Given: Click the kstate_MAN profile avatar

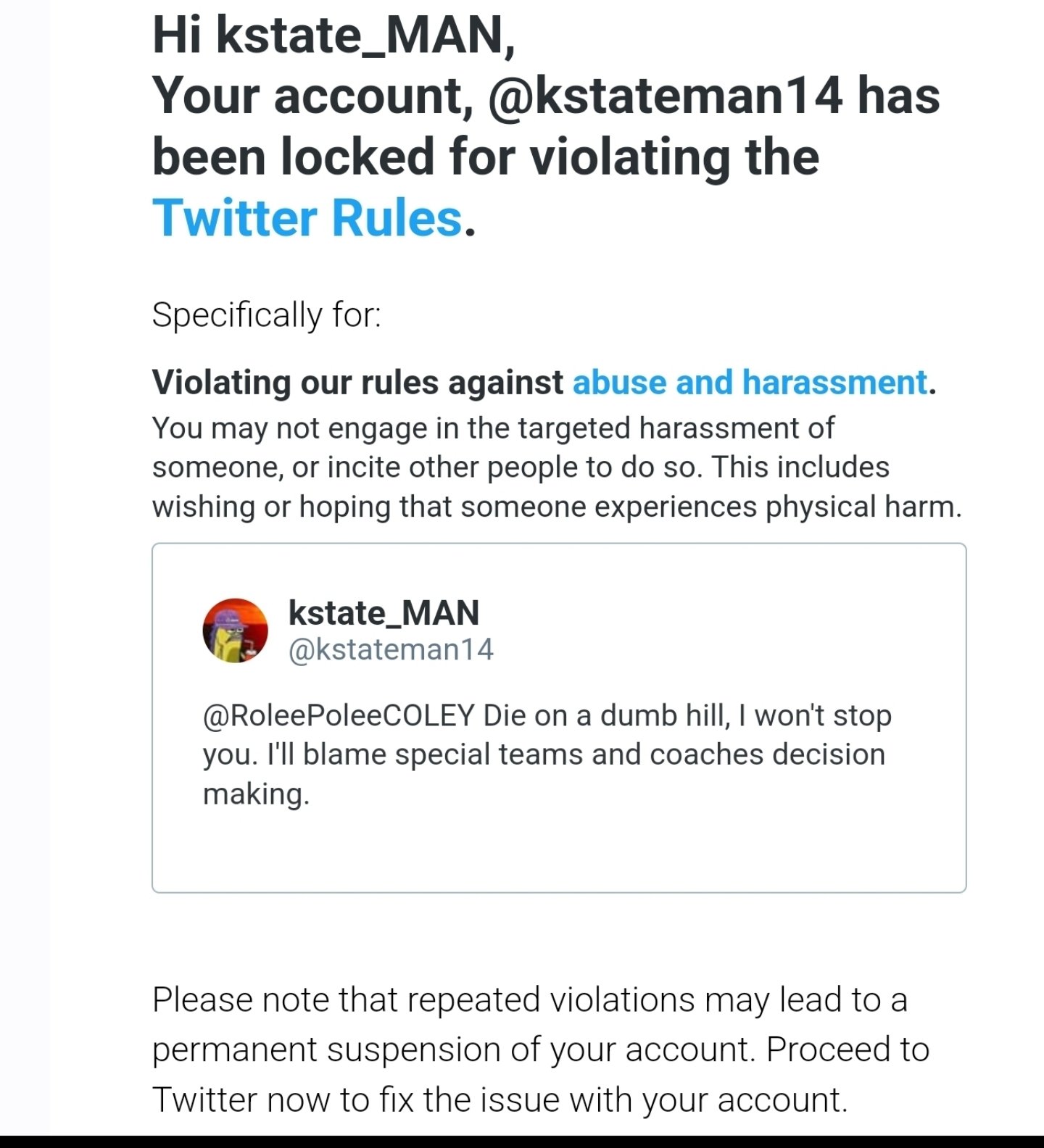Looking at the screenshot, I should coord(235,631).
